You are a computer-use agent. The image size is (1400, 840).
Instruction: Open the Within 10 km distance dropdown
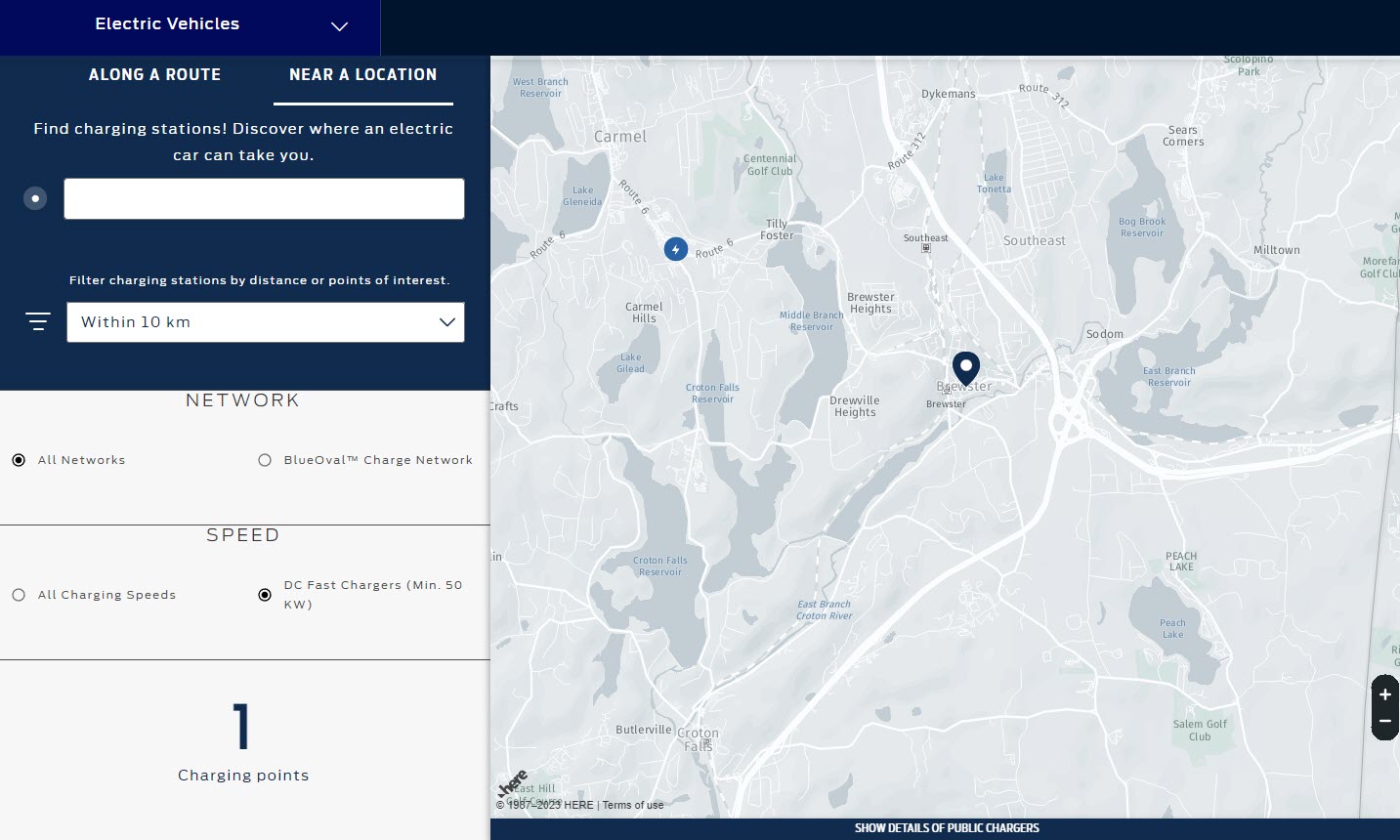(265, 321)
